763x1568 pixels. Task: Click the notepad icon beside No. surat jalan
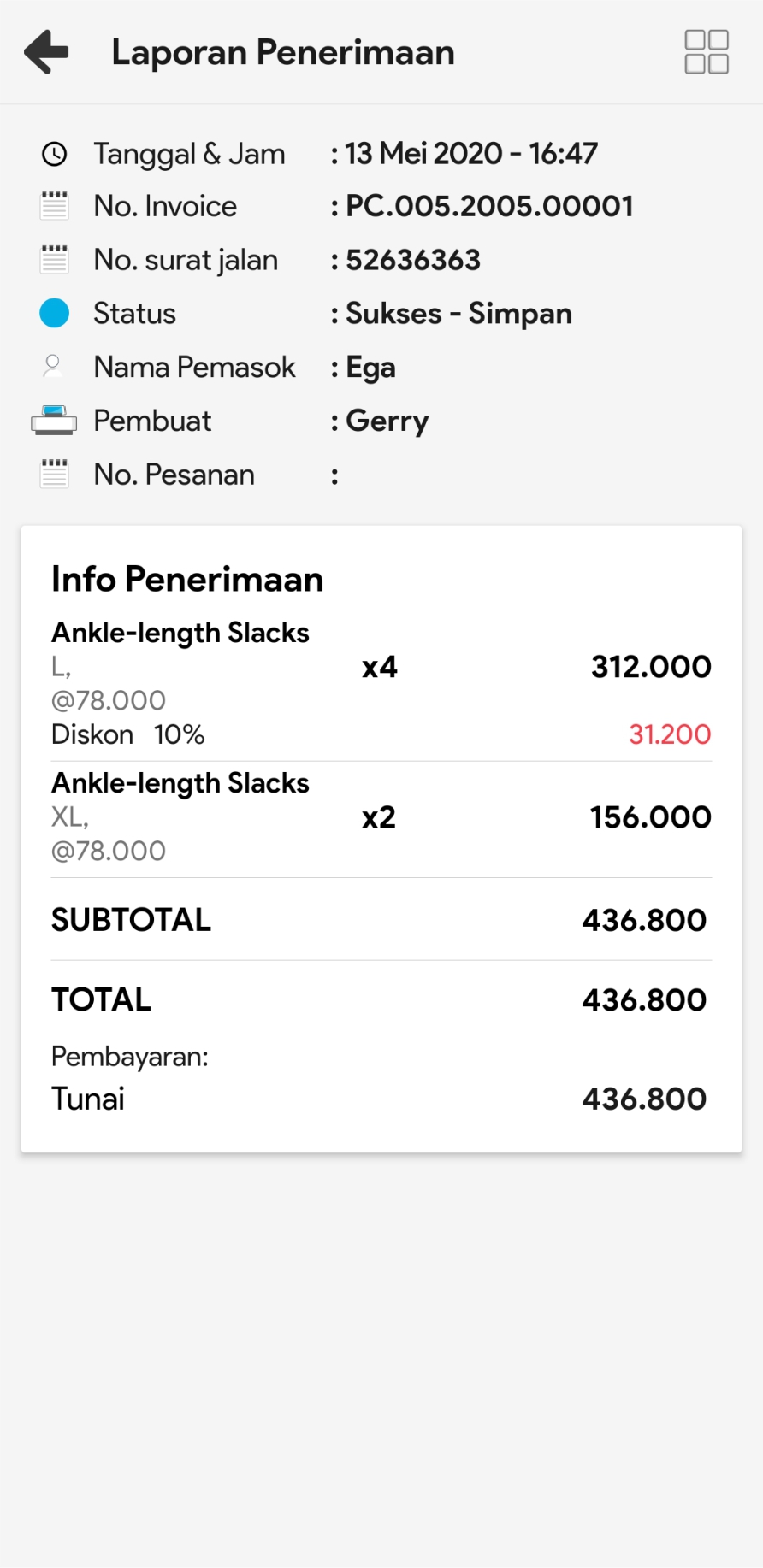coord(55,259)
